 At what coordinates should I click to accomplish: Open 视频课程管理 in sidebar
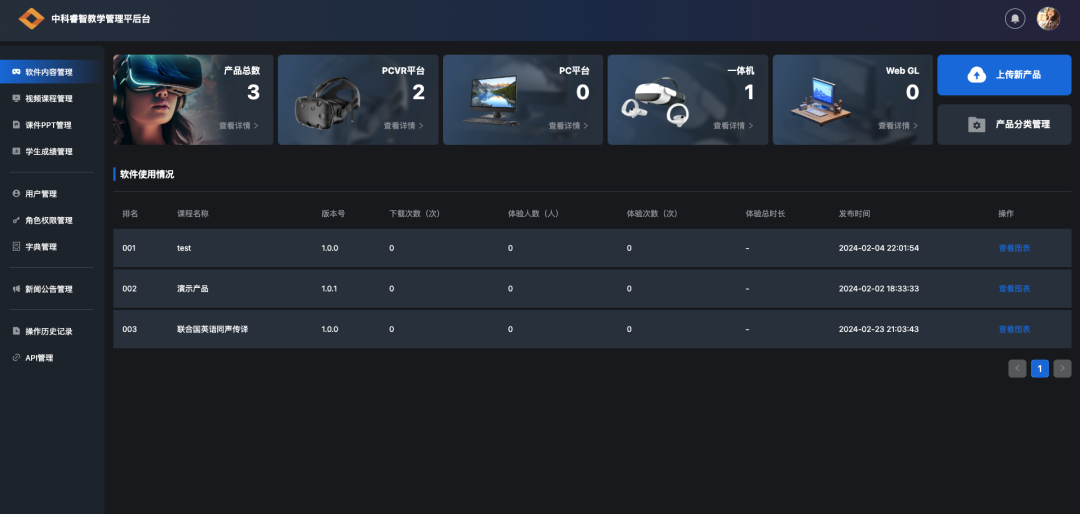coord(48,99)
